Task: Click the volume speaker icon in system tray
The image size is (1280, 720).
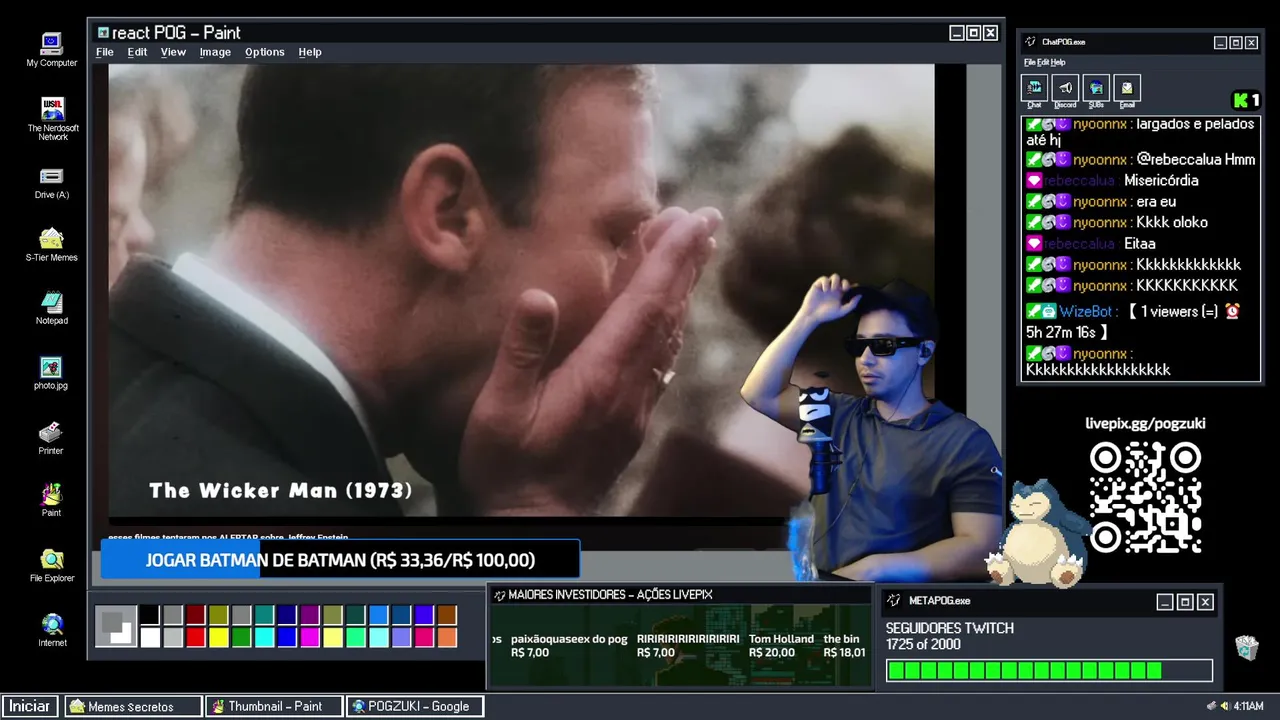Action: (x=1224, y=706)
